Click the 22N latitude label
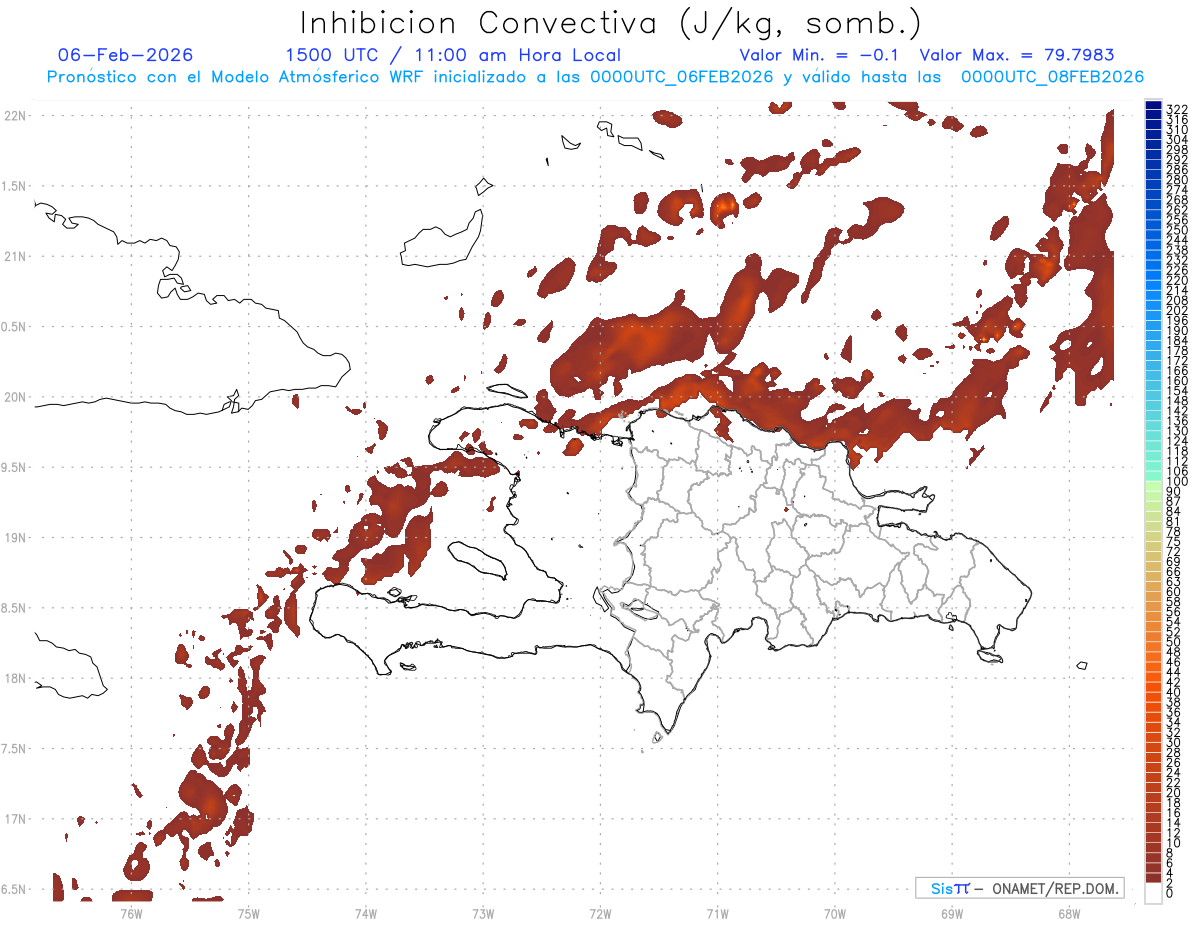The image size is (1200, 927). coord(14,116)
